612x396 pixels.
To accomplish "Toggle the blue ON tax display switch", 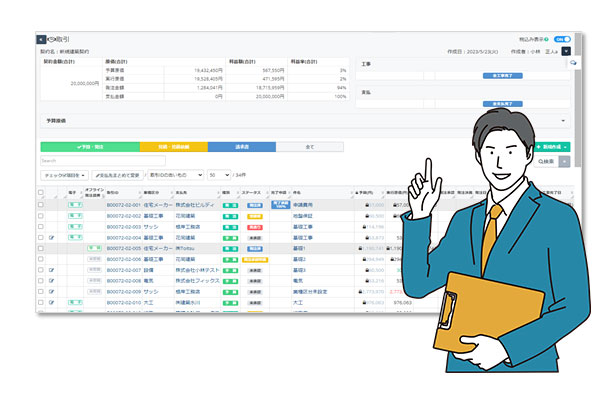I will pos(562,39).
